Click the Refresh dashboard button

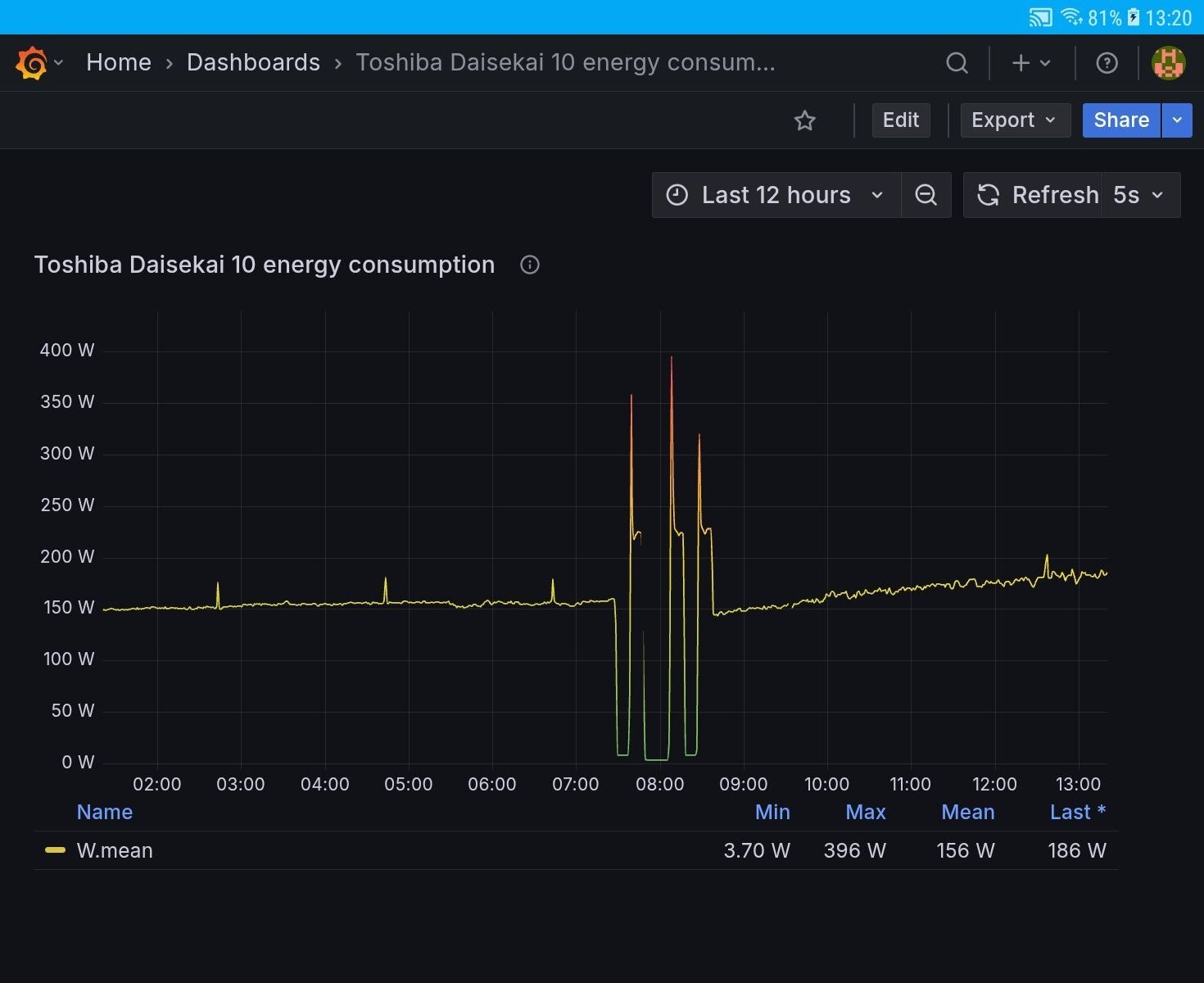[1033, 195]
